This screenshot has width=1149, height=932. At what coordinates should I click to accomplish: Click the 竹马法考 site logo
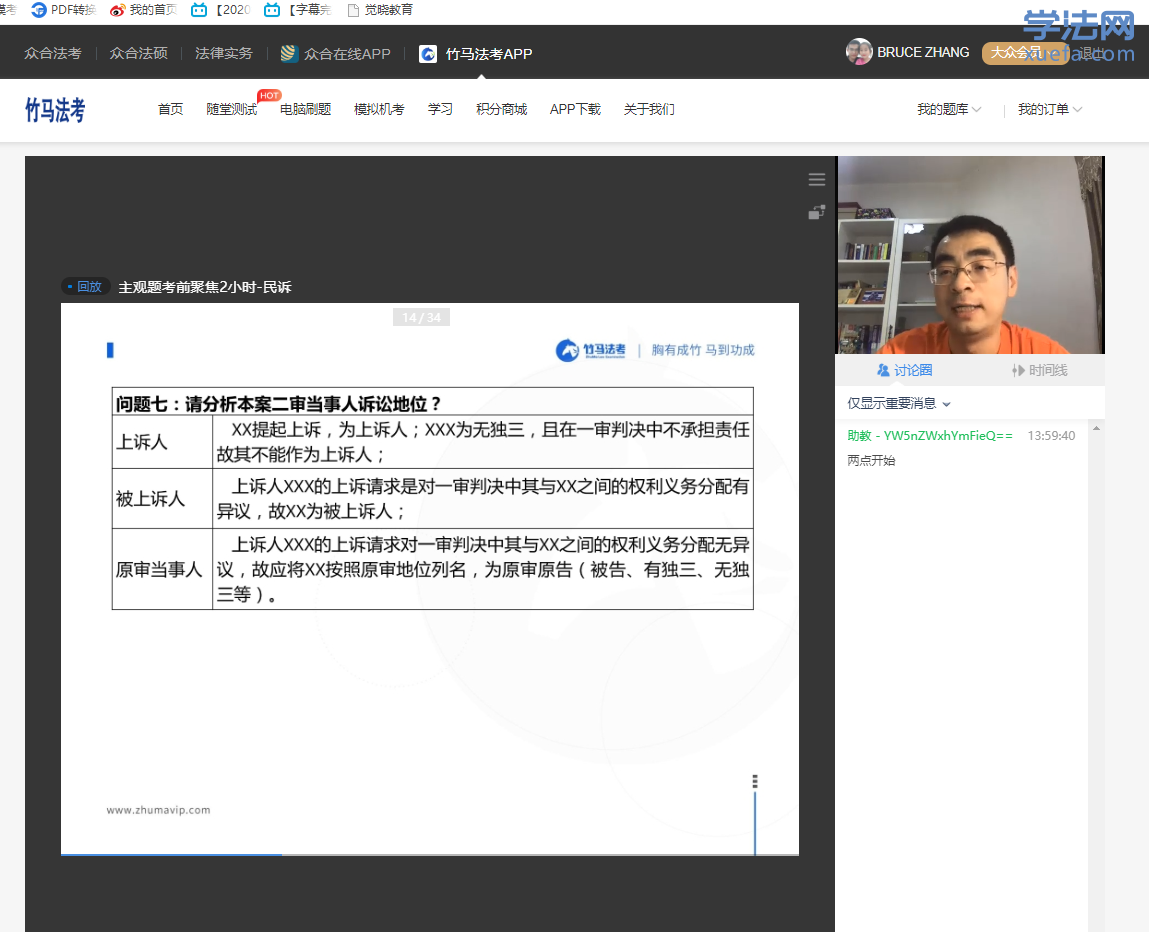point(56,110)
